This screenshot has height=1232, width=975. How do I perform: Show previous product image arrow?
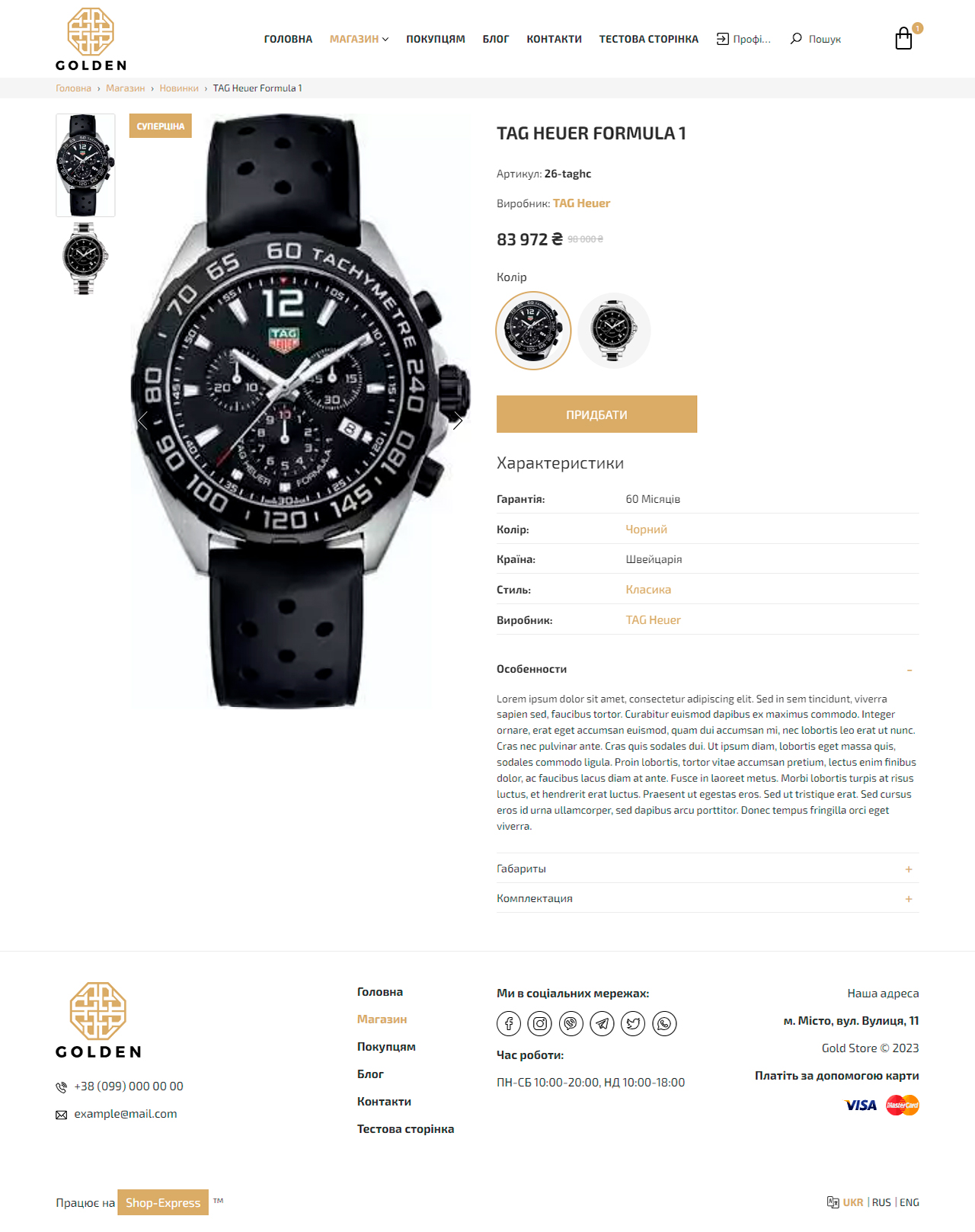(x=142, y=421)
